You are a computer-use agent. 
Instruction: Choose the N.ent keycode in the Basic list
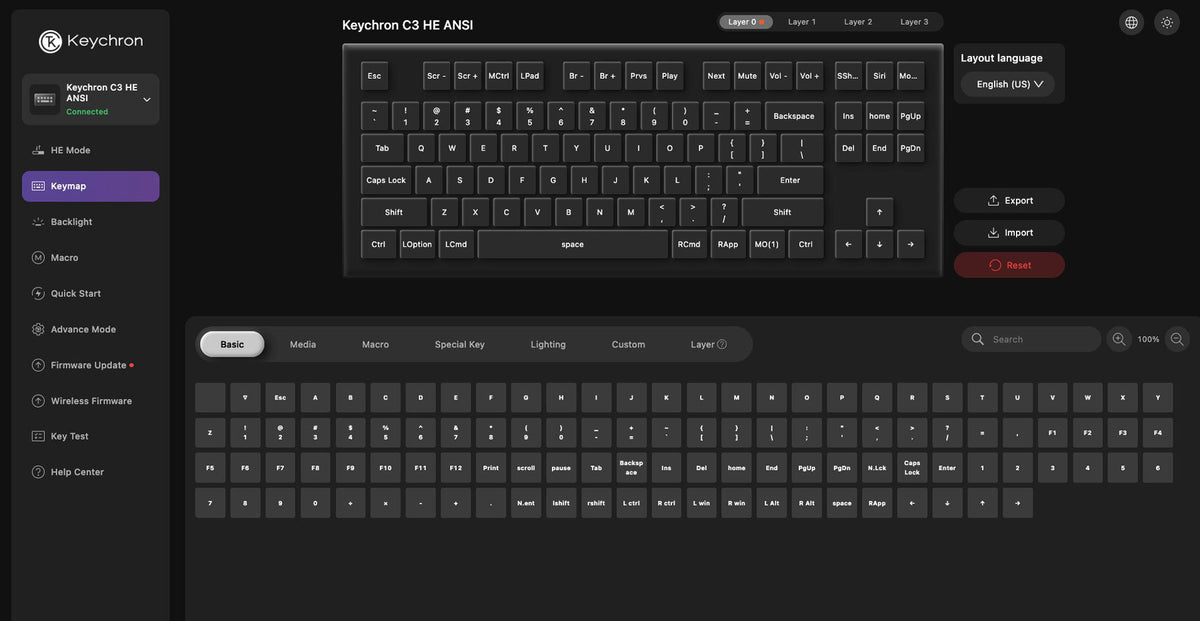tap(526, 503)
